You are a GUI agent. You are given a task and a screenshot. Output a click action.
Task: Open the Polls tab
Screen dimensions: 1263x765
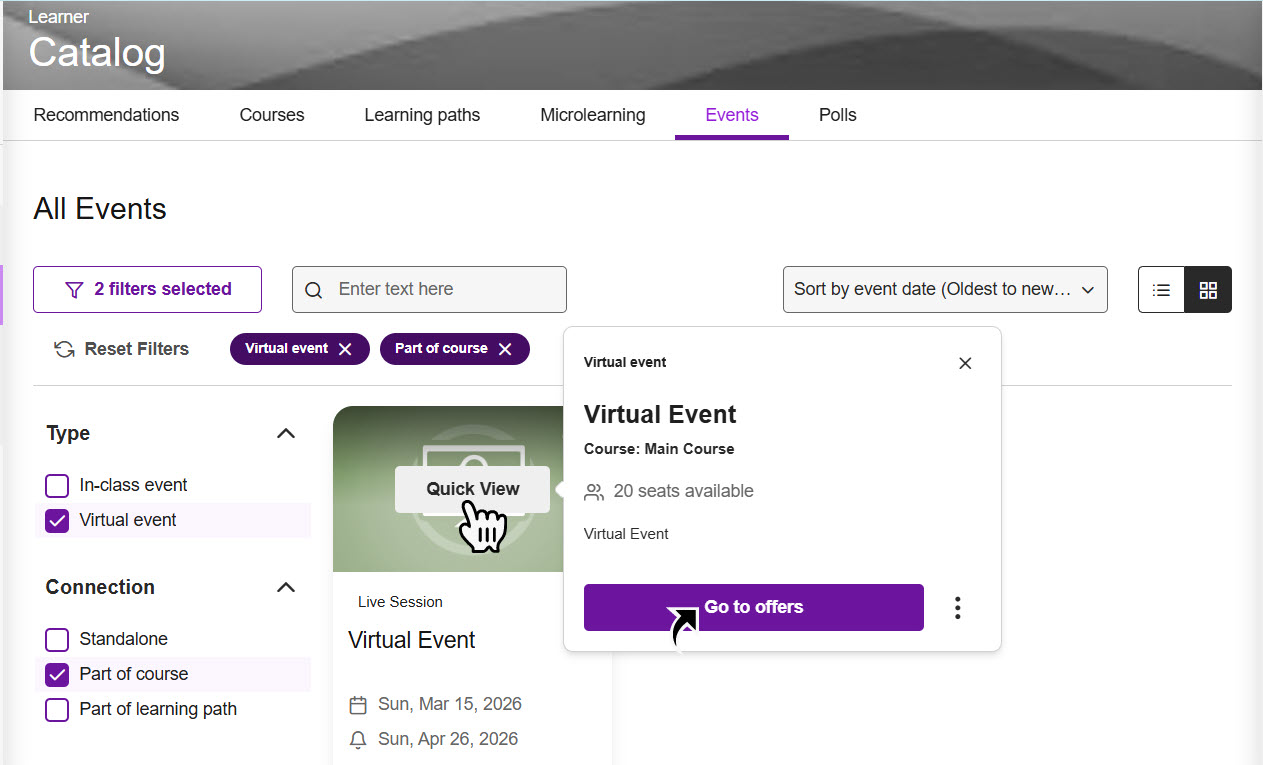(x=837, y=114)
